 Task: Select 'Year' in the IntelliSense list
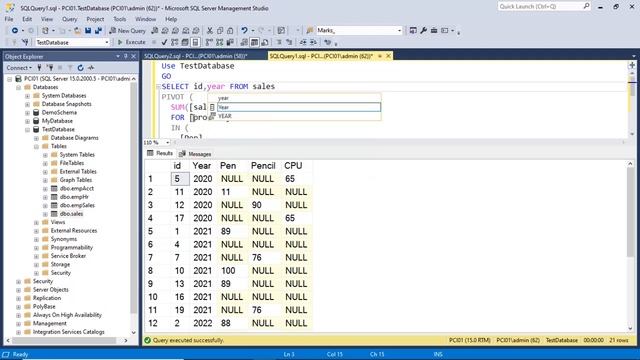[x=299, y=107]
